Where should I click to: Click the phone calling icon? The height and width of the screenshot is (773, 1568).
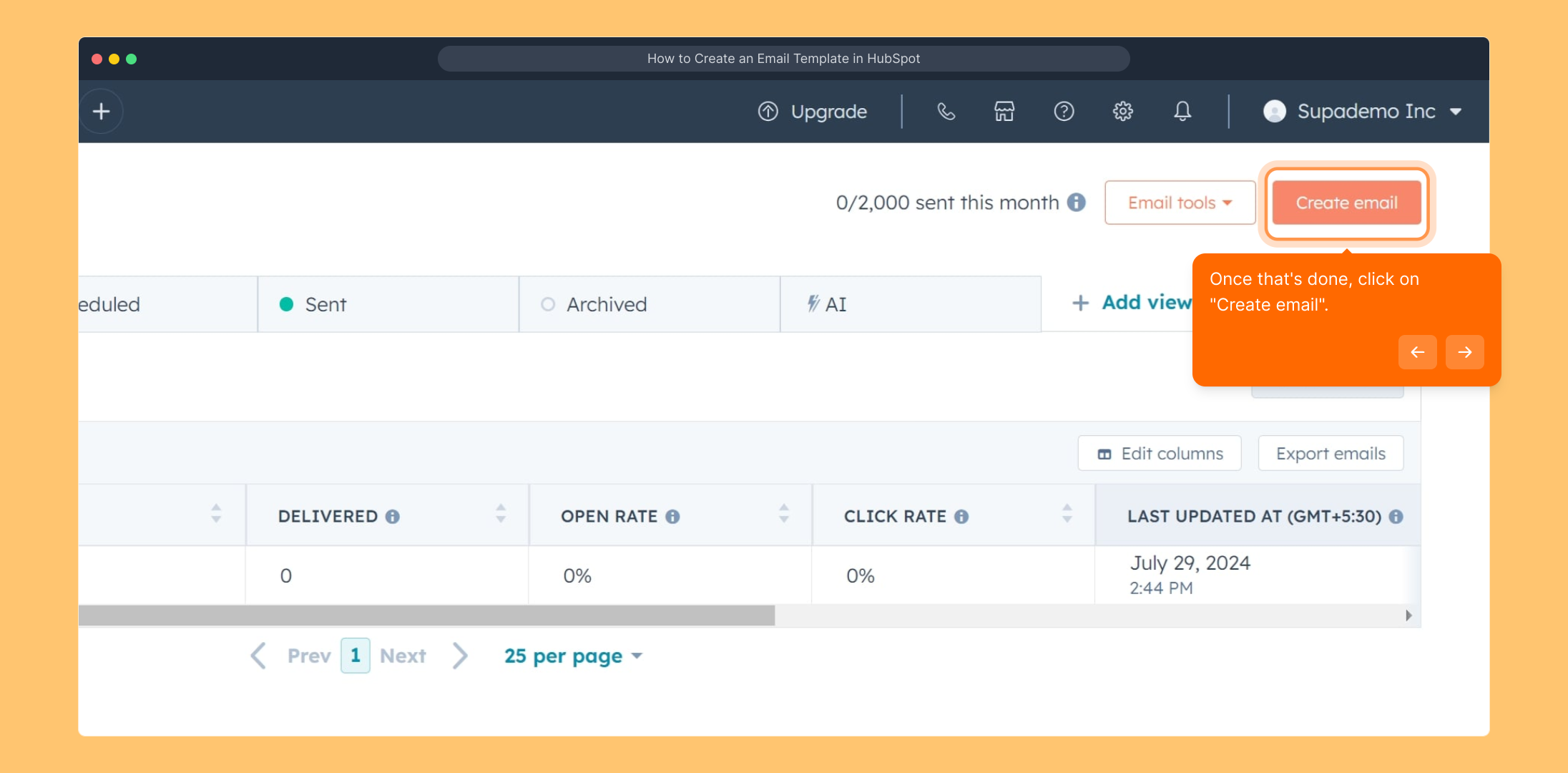946,112
